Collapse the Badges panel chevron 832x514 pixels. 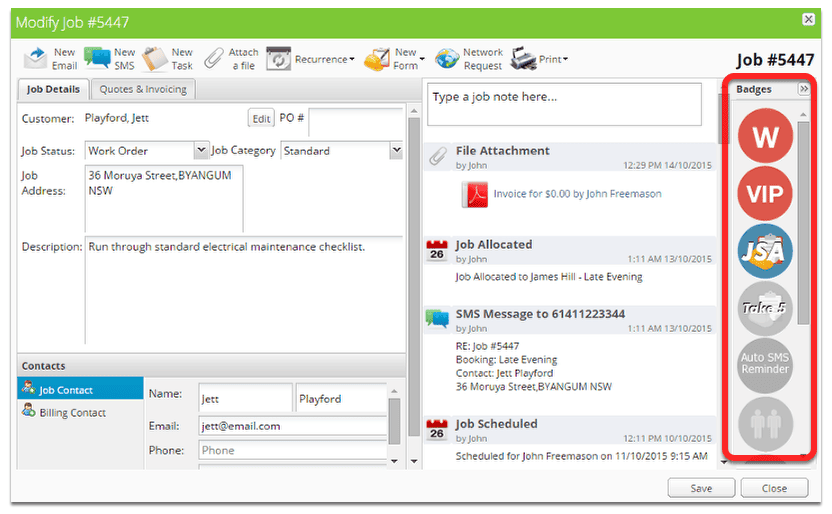tap(804, 89)
